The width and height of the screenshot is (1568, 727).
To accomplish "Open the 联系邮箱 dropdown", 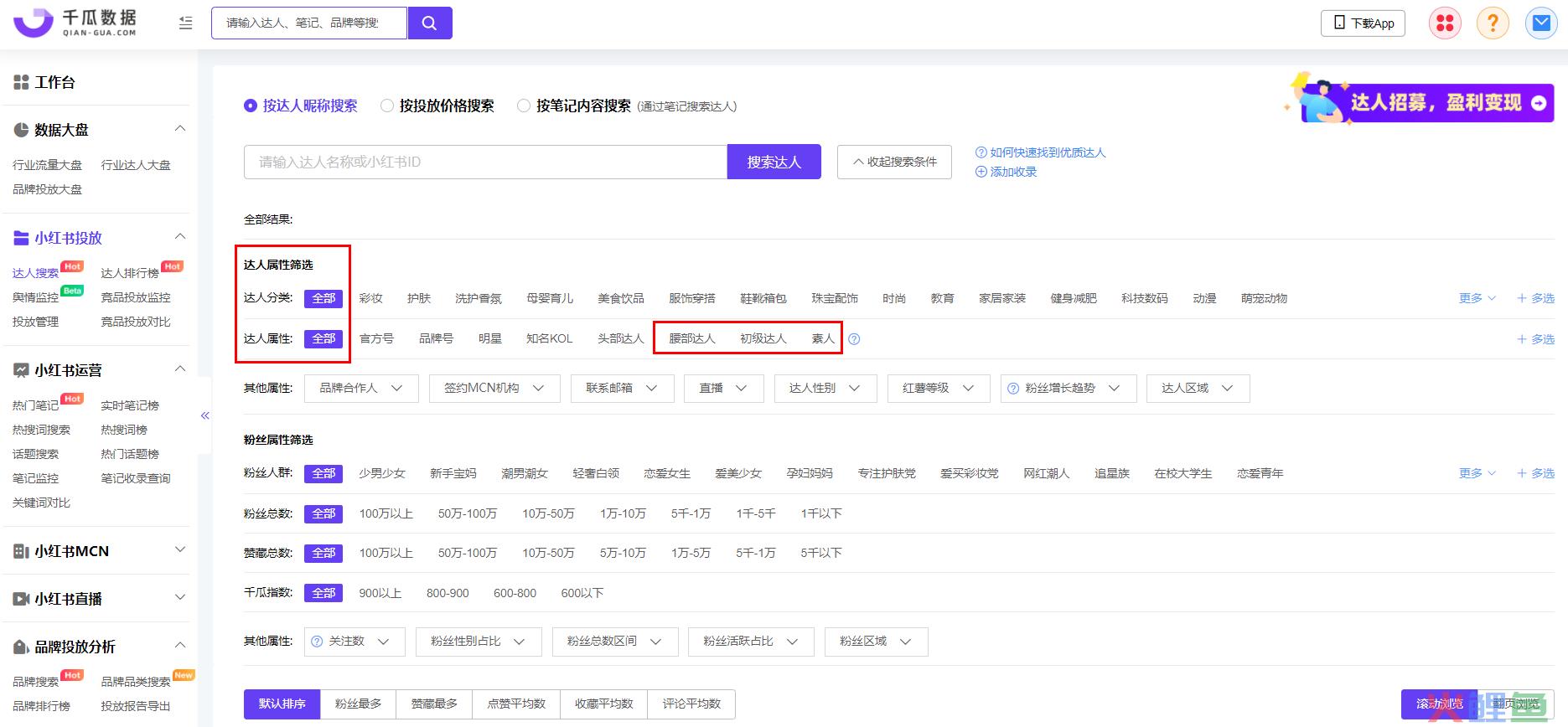I will coord(621,389).
